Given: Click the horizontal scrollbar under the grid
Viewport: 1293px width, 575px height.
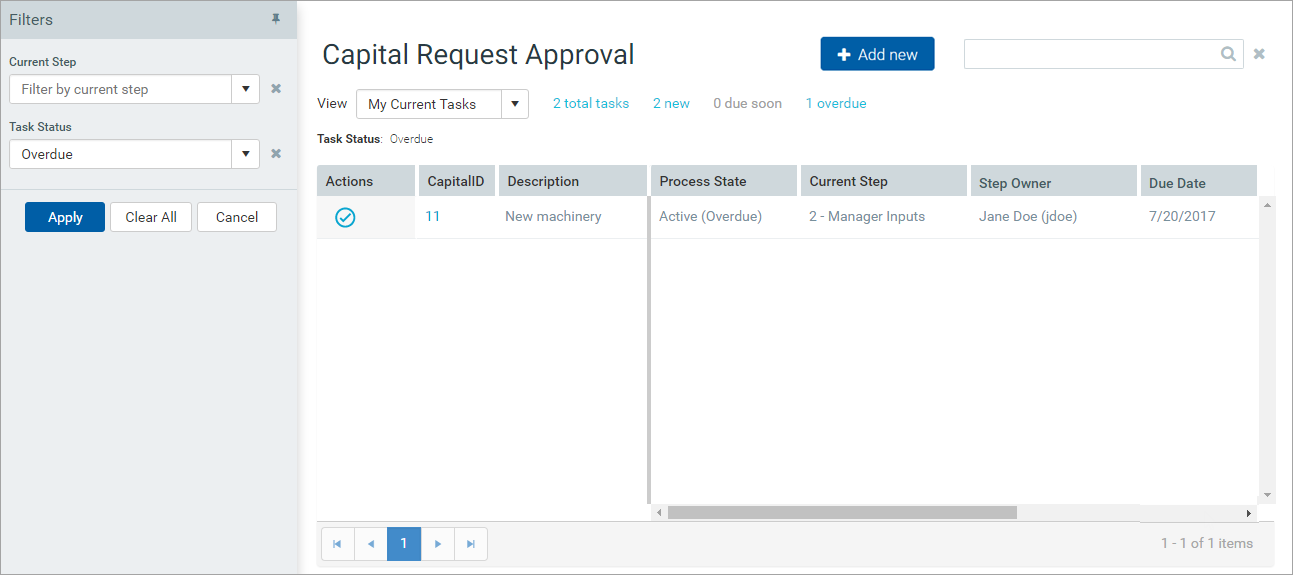Looking at the screenshot, I should click(x=842, y=512).
